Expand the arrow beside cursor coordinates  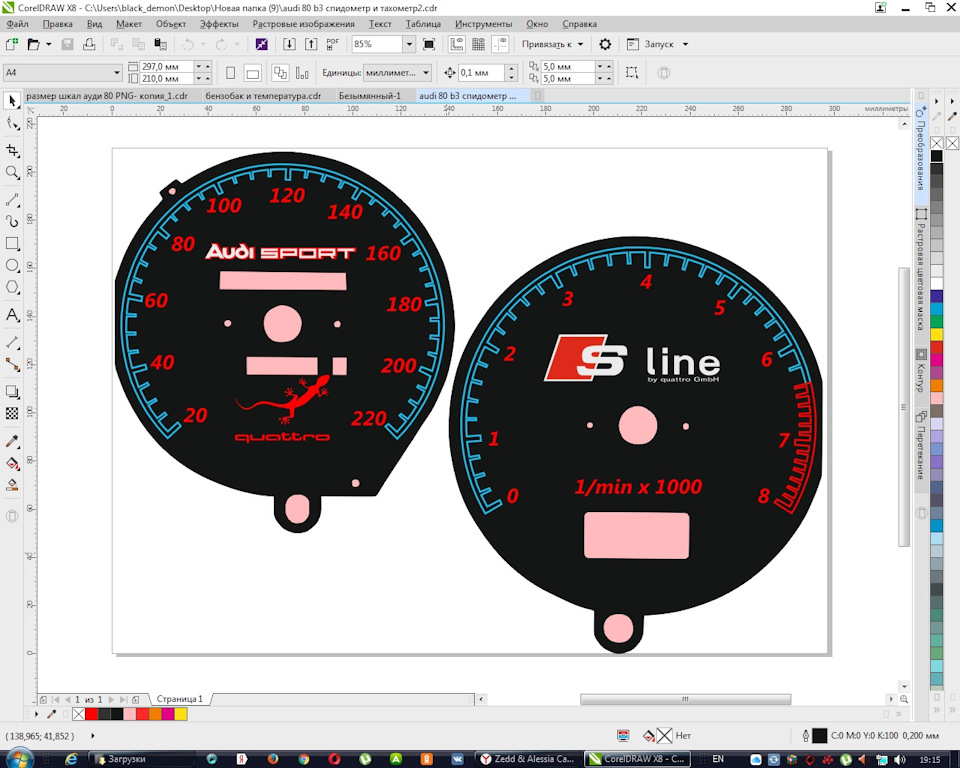92,736
